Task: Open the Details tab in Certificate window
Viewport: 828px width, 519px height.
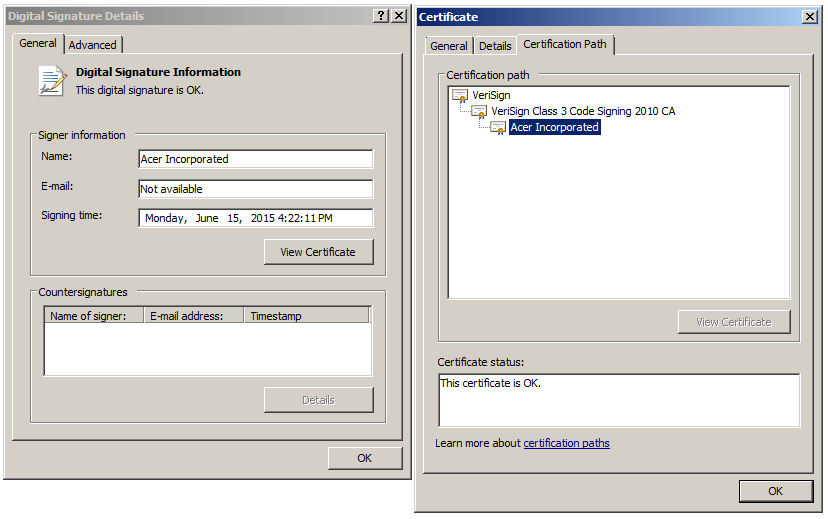Action: 495,46
